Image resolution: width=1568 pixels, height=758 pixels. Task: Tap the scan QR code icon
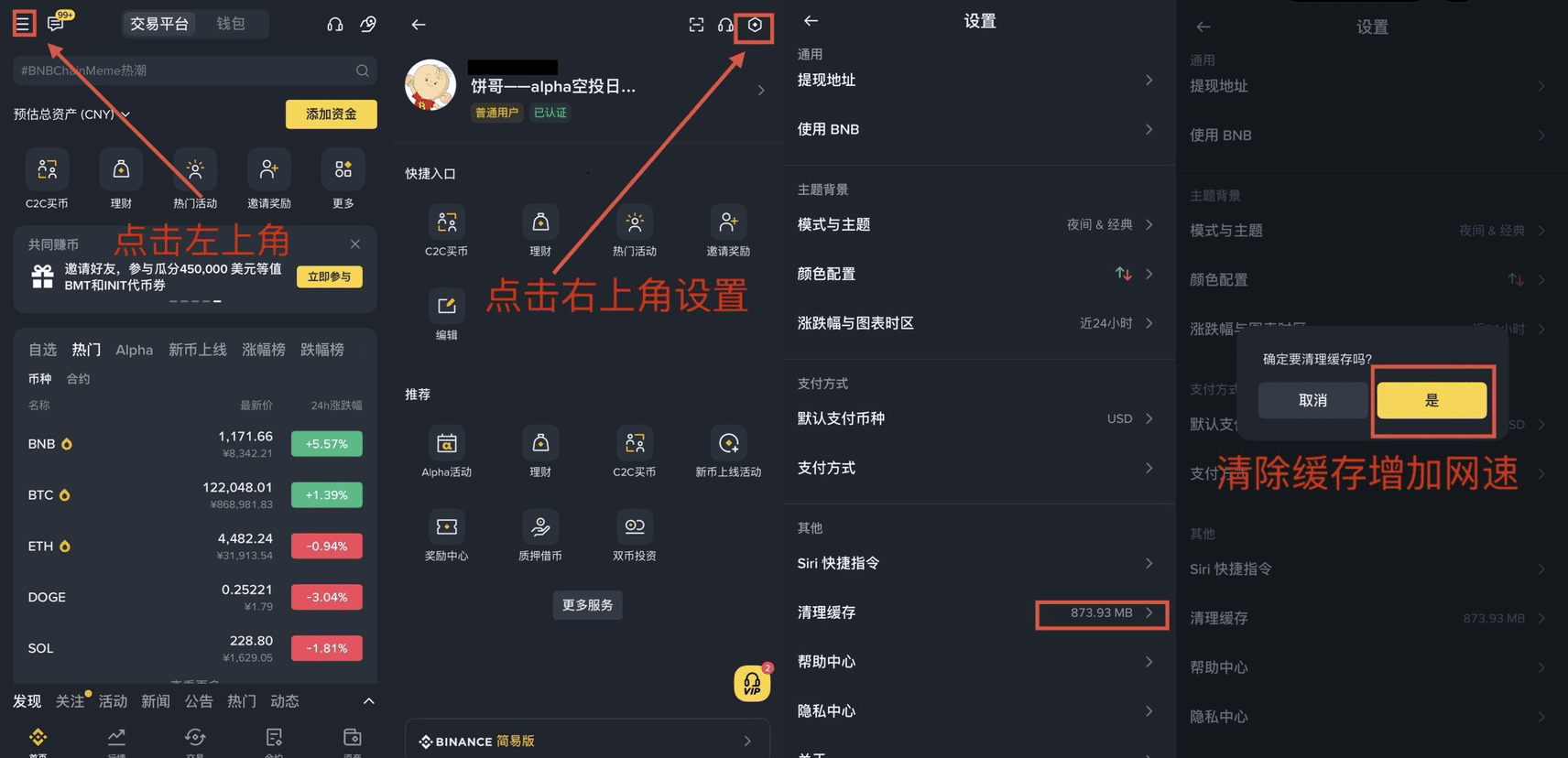pyautogui.click(x=696, y=25)
